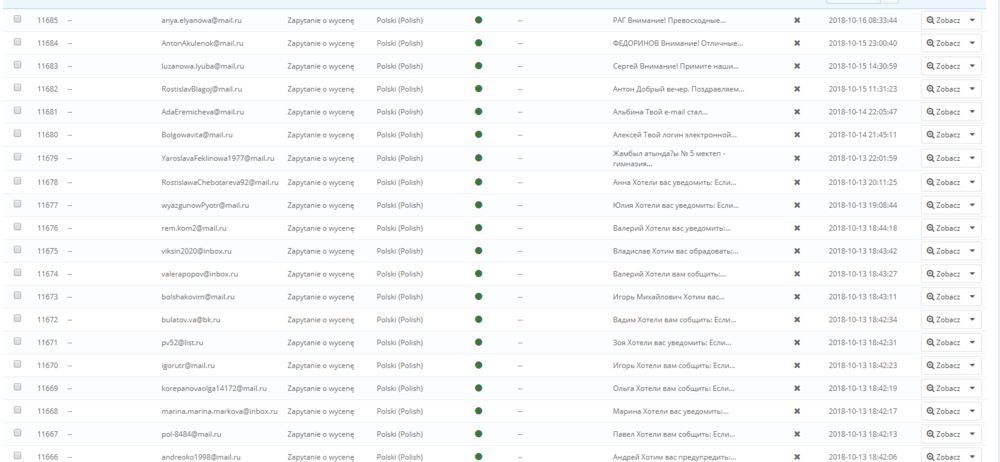
Task: Tick the checkbox for row 11684
Action: click(18, 42)
